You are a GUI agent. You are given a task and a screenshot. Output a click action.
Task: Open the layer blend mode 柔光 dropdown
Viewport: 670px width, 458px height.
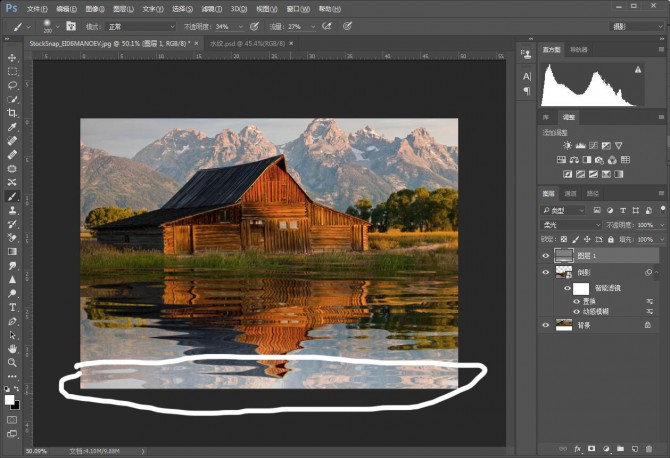[x=570, y=225]
